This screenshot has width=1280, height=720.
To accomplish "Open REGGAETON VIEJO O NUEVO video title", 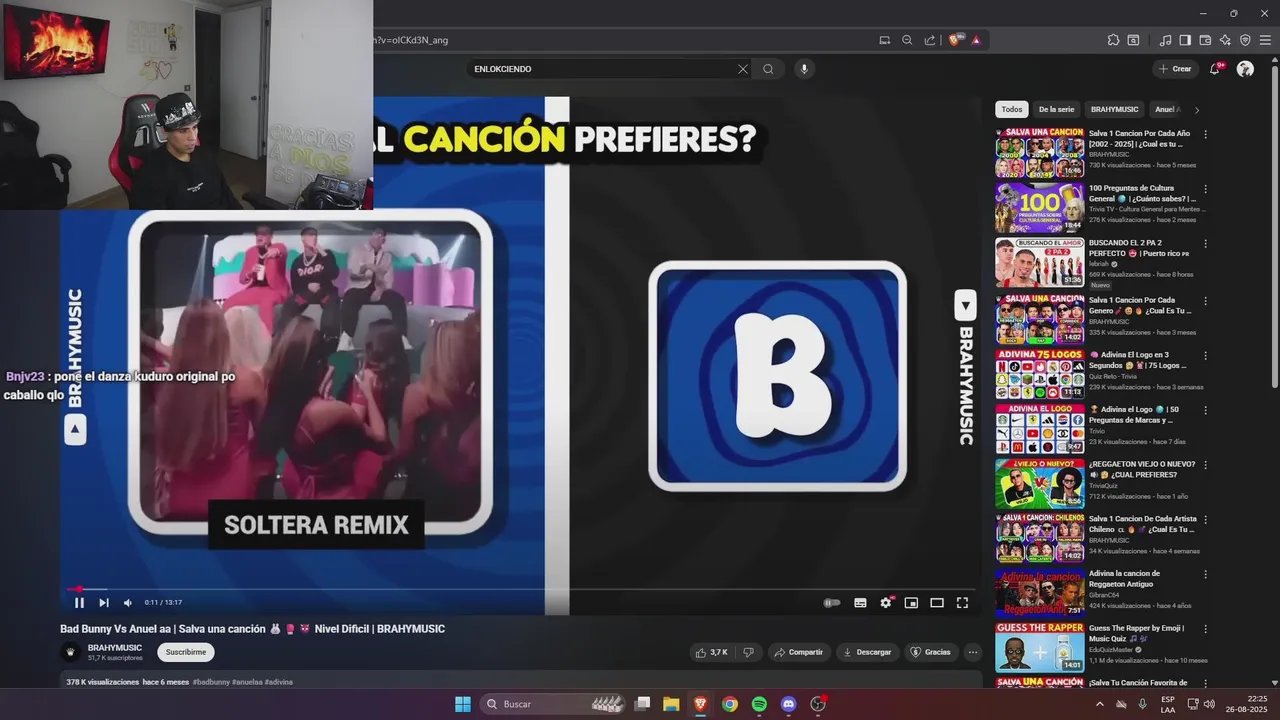I will tap(1140, 469).
